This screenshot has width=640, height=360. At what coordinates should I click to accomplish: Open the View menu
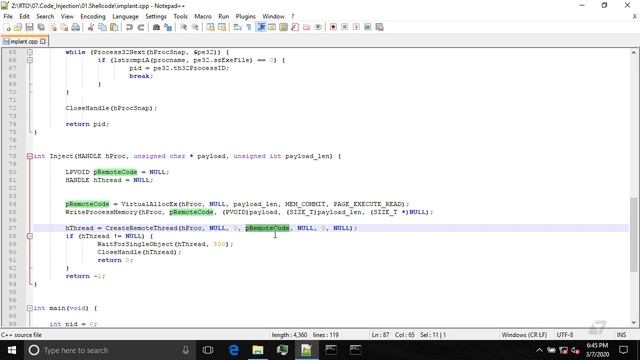click(67, 16)
